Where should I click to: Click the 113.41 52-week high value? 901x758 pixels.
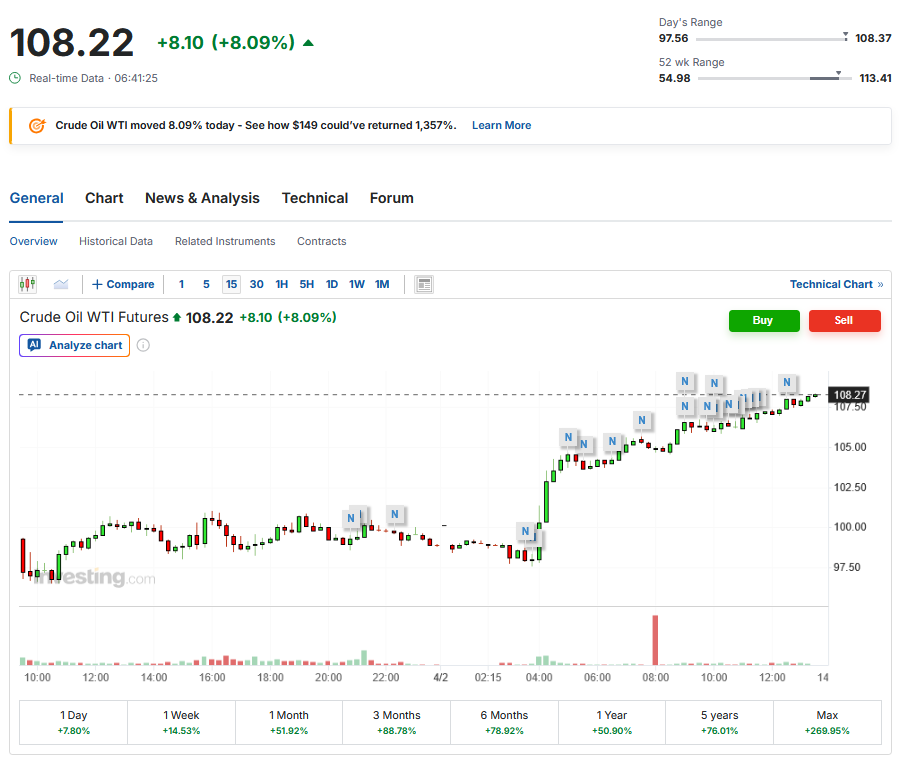875,78
